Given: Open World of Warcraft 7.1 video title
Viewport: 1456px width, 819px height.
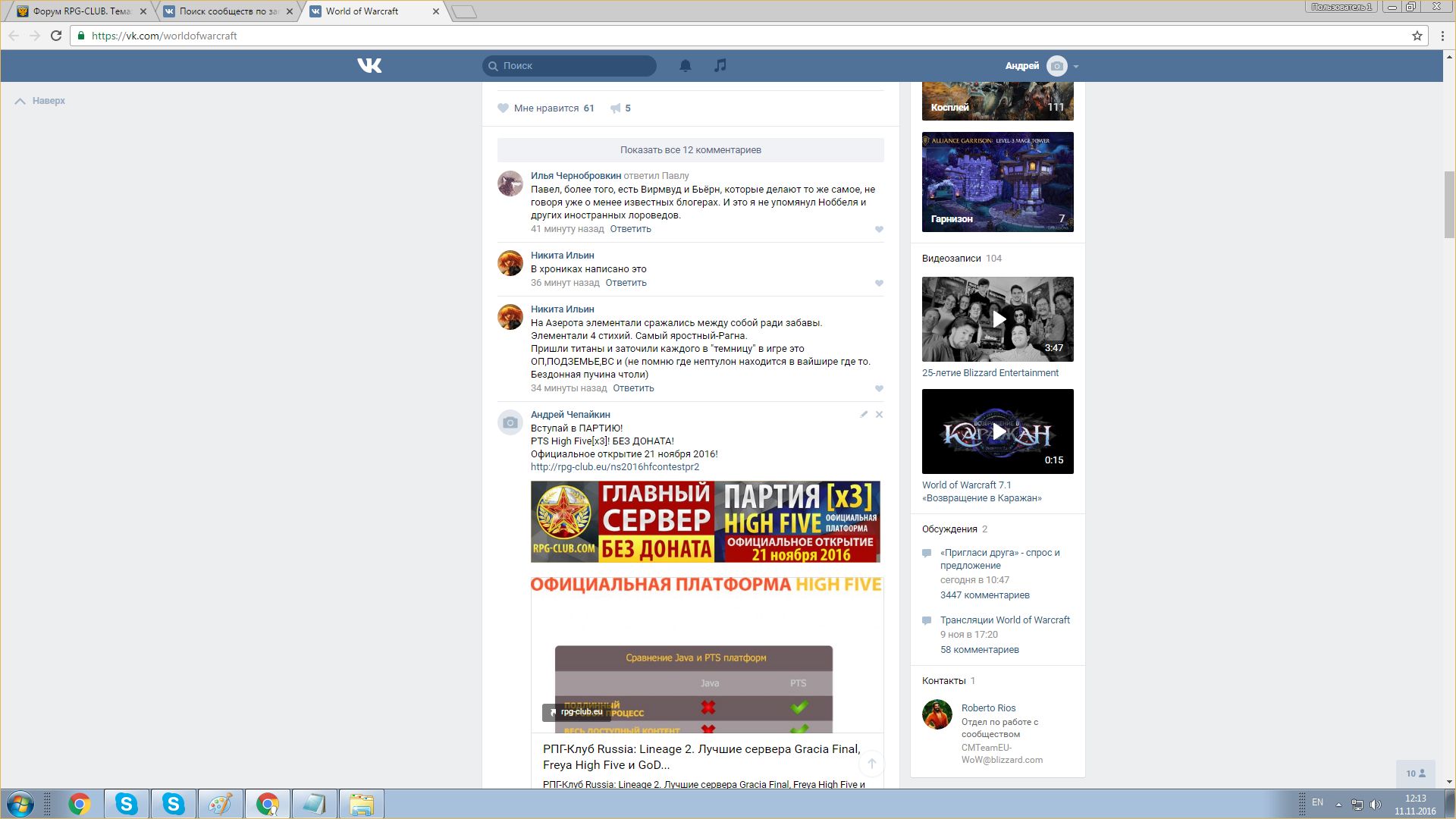Looking at the screenshot, I should tap(982, 491).
